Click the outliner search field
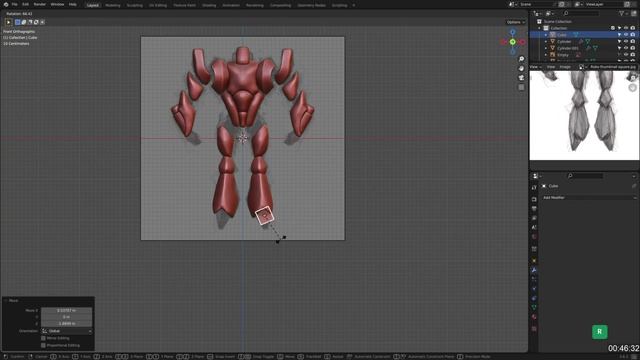The width and height of the screenshot is (640, 360). pos(580,13)
